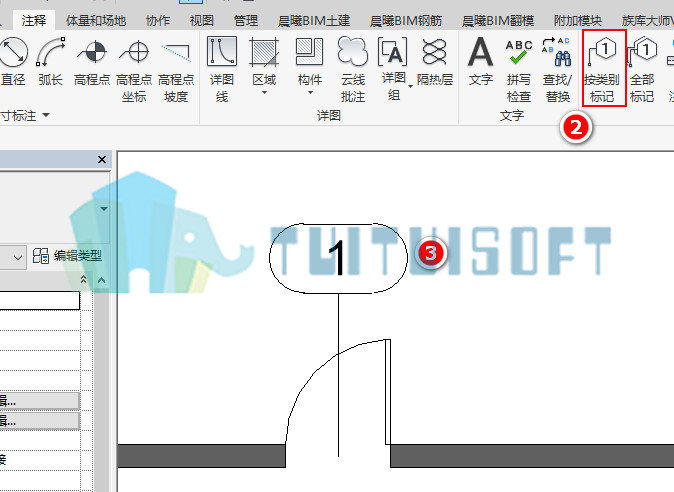Select the 直径 diameter dimension tool
Image resolution: width=674 pixels, height=492 pixels.
tap(13, 62)
